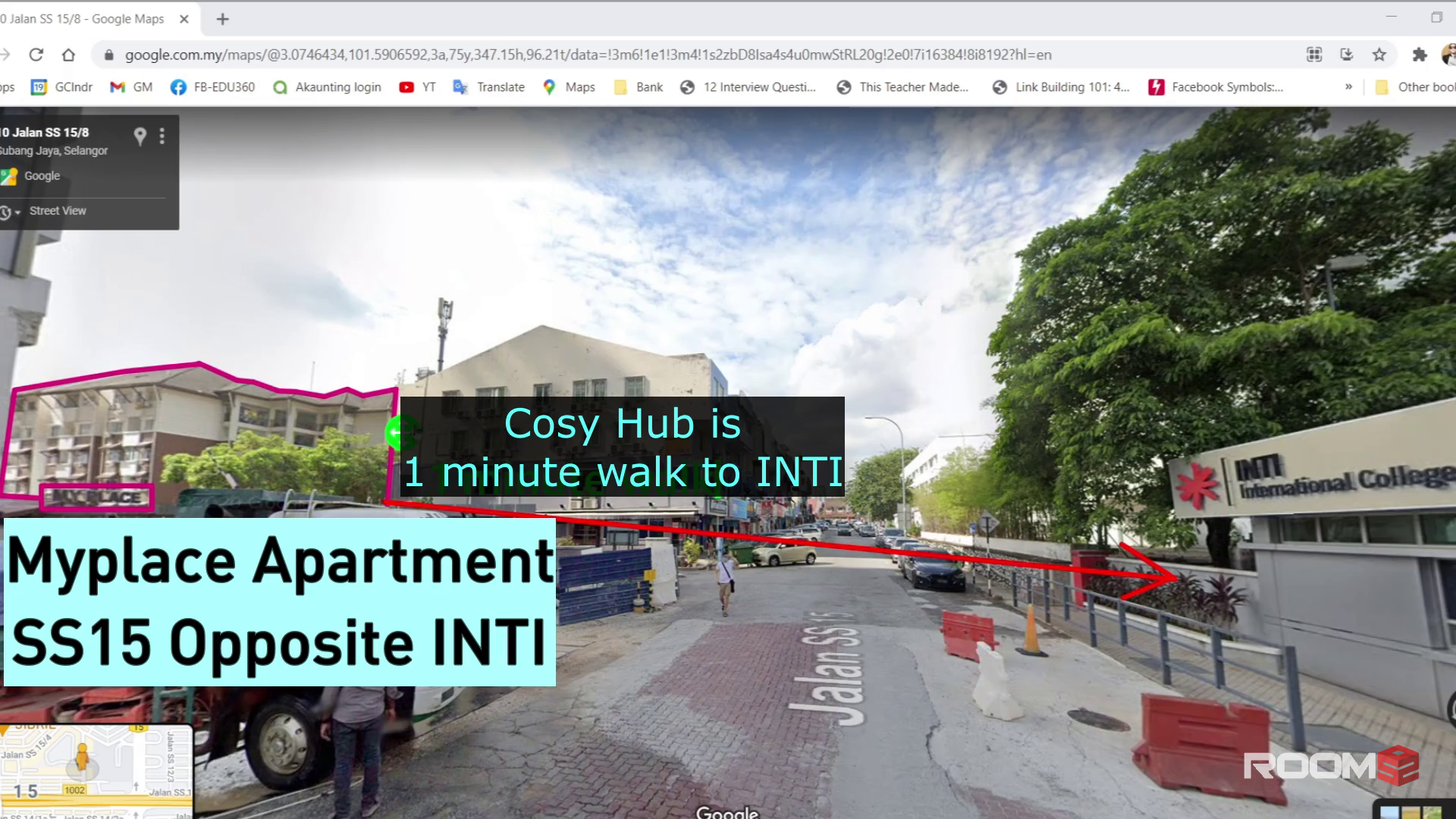Open the three-dot menu in Street View panel

[x=162, y=136]
